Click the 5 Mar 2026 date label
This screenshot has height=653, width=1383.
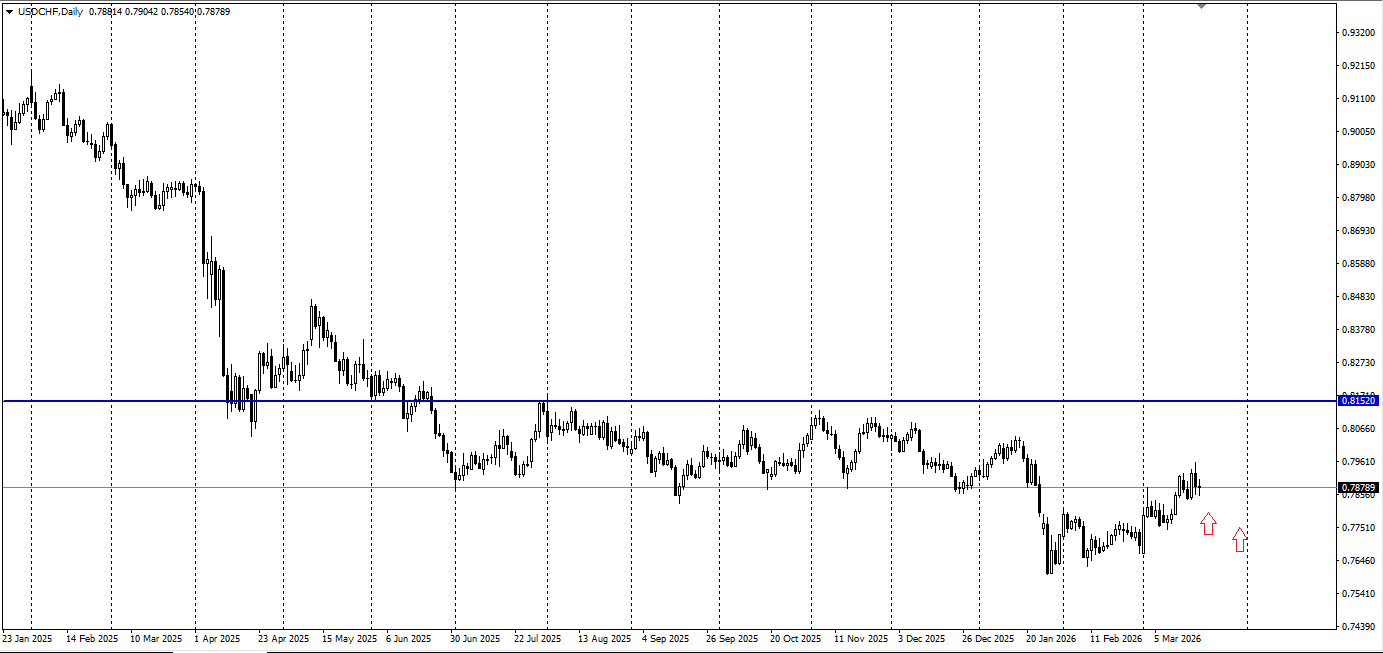[1177, 638]
